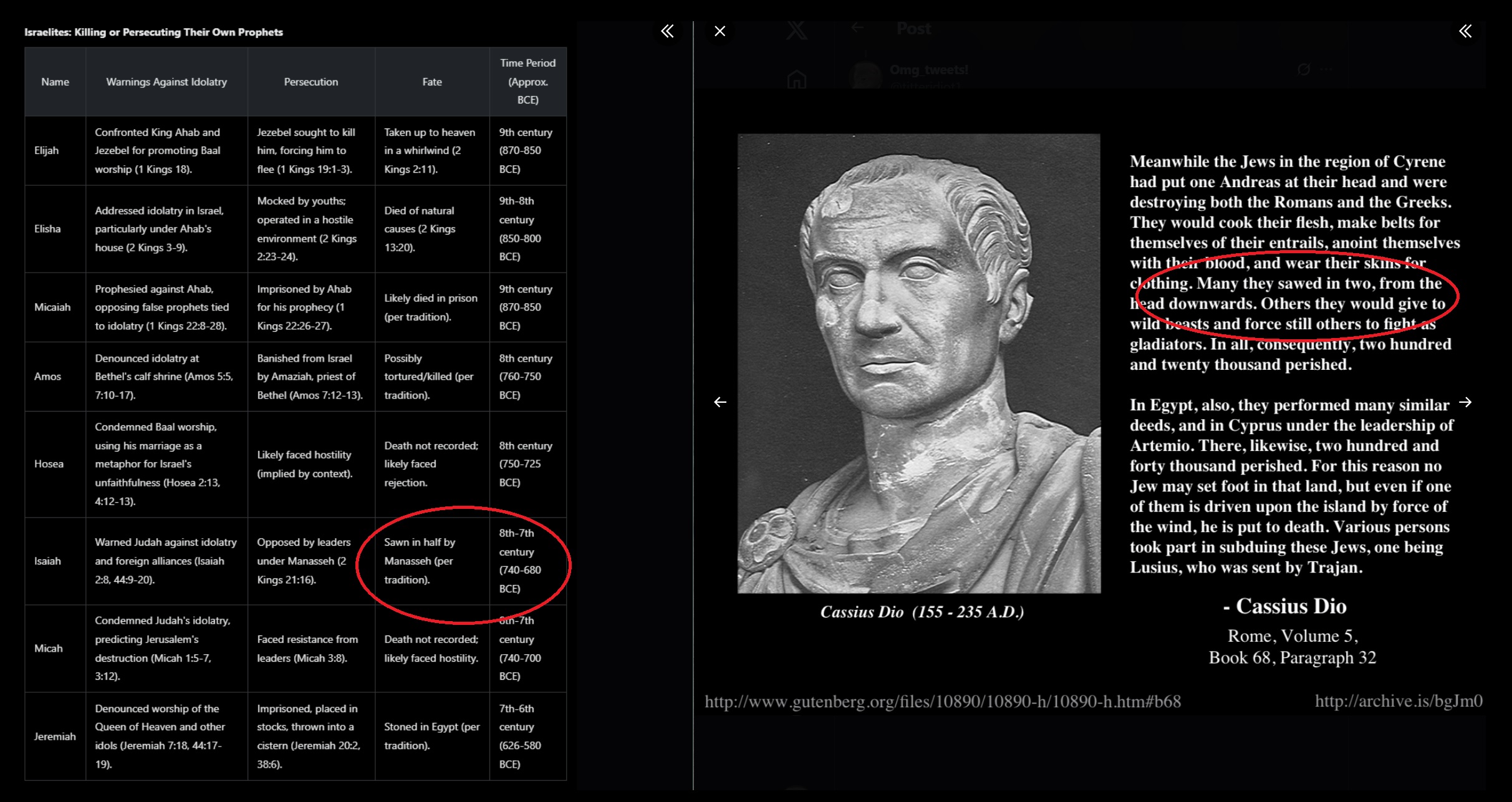This screenshot has width=1512, height=802.
Task: Click 'Mocked by youths' persecution cell
Action: click(311, 229)
